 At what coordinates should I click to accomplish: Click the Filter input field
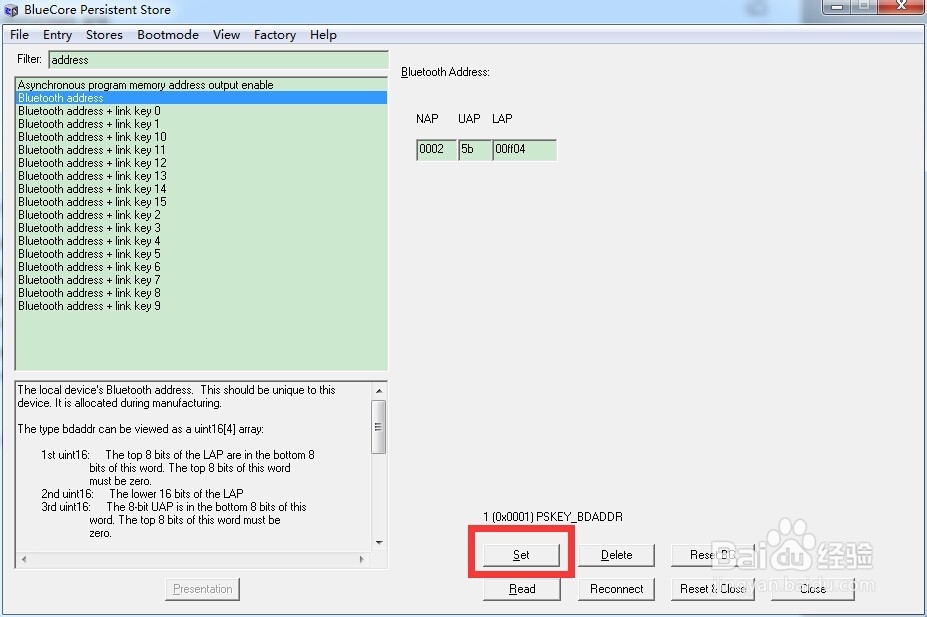pos(218,60)
